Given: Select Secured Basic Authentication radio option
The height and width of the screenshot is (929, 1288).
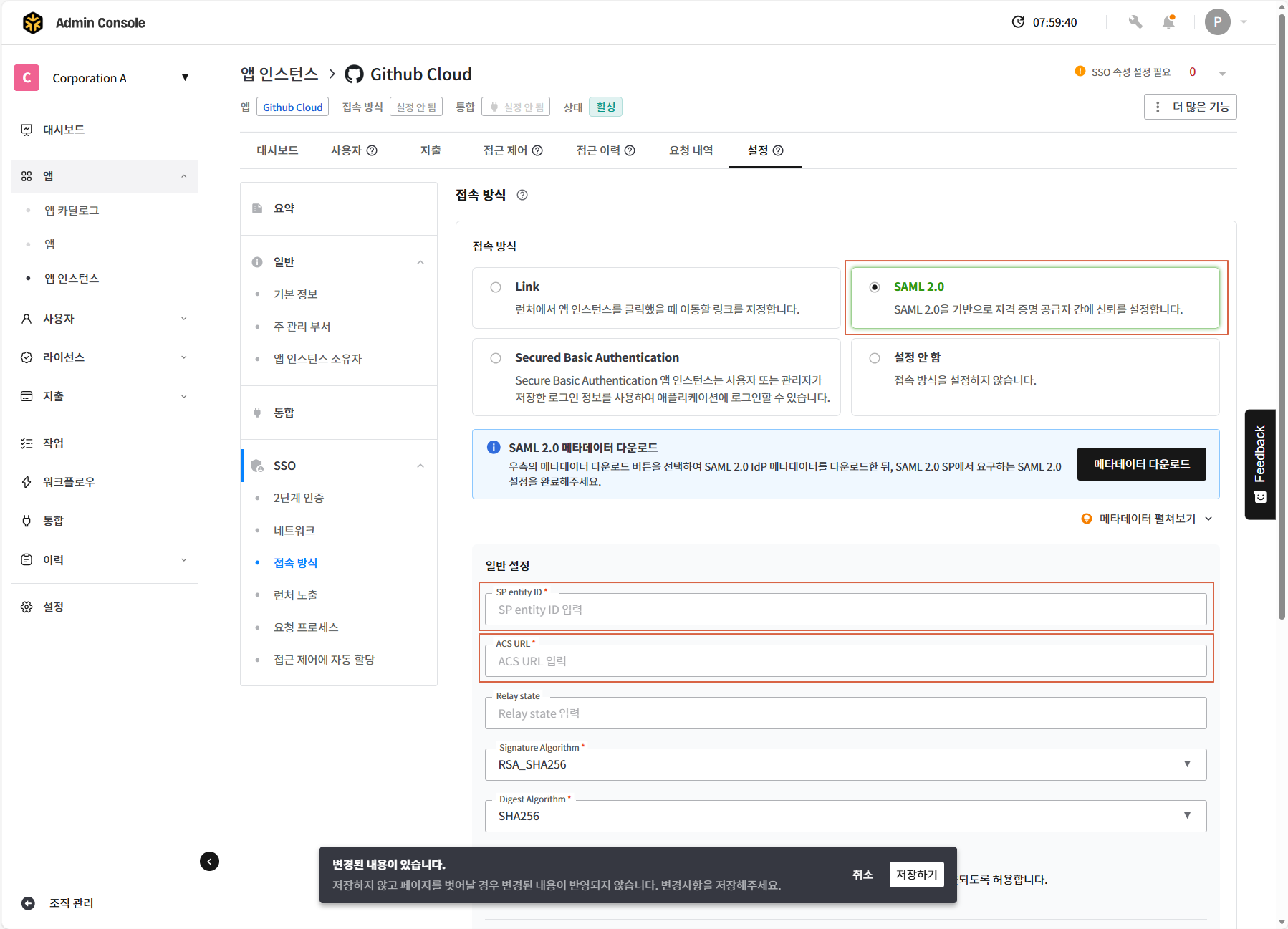Looking at the screenshot, I should pos(496,358).
